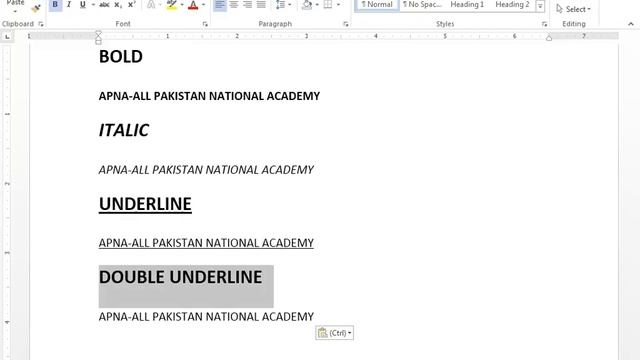640x360 pixels.
Task: Click the ITALIC heading text
Action: click(x=124, y=130)
